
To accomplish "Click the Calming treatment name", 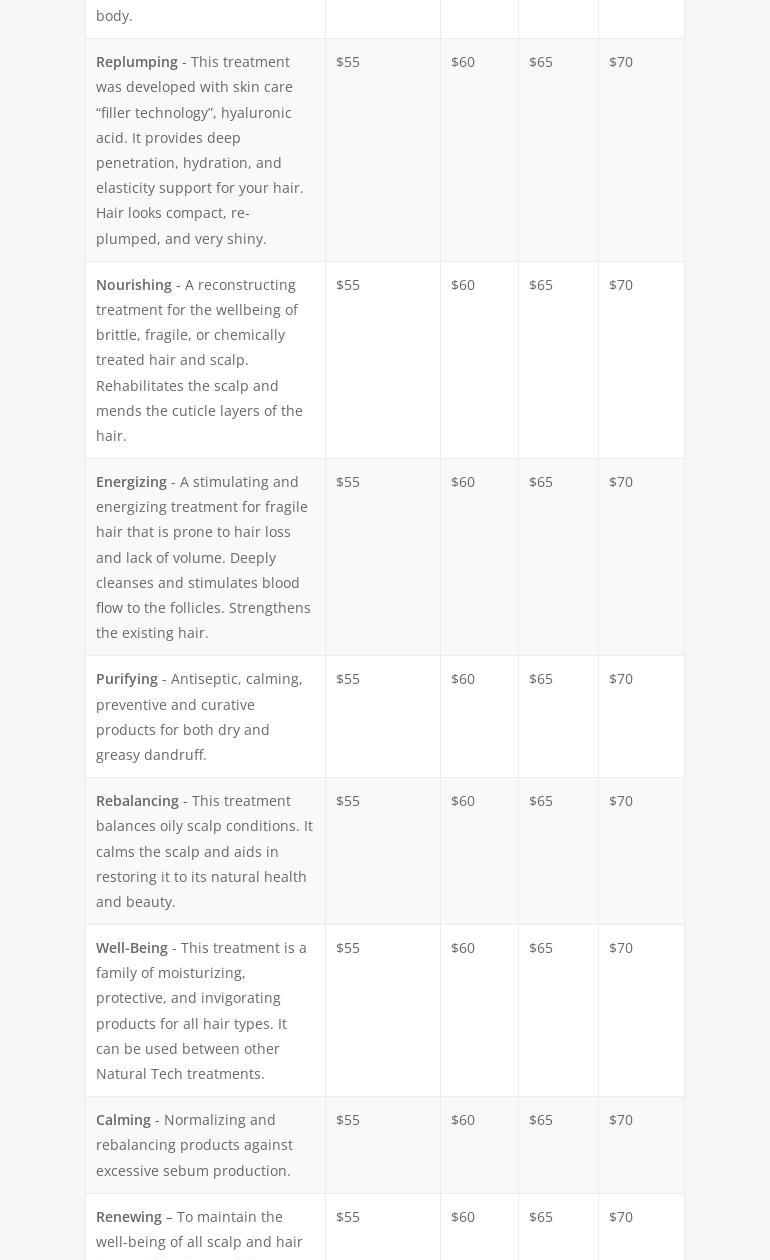I will (x=123, y=1120).
